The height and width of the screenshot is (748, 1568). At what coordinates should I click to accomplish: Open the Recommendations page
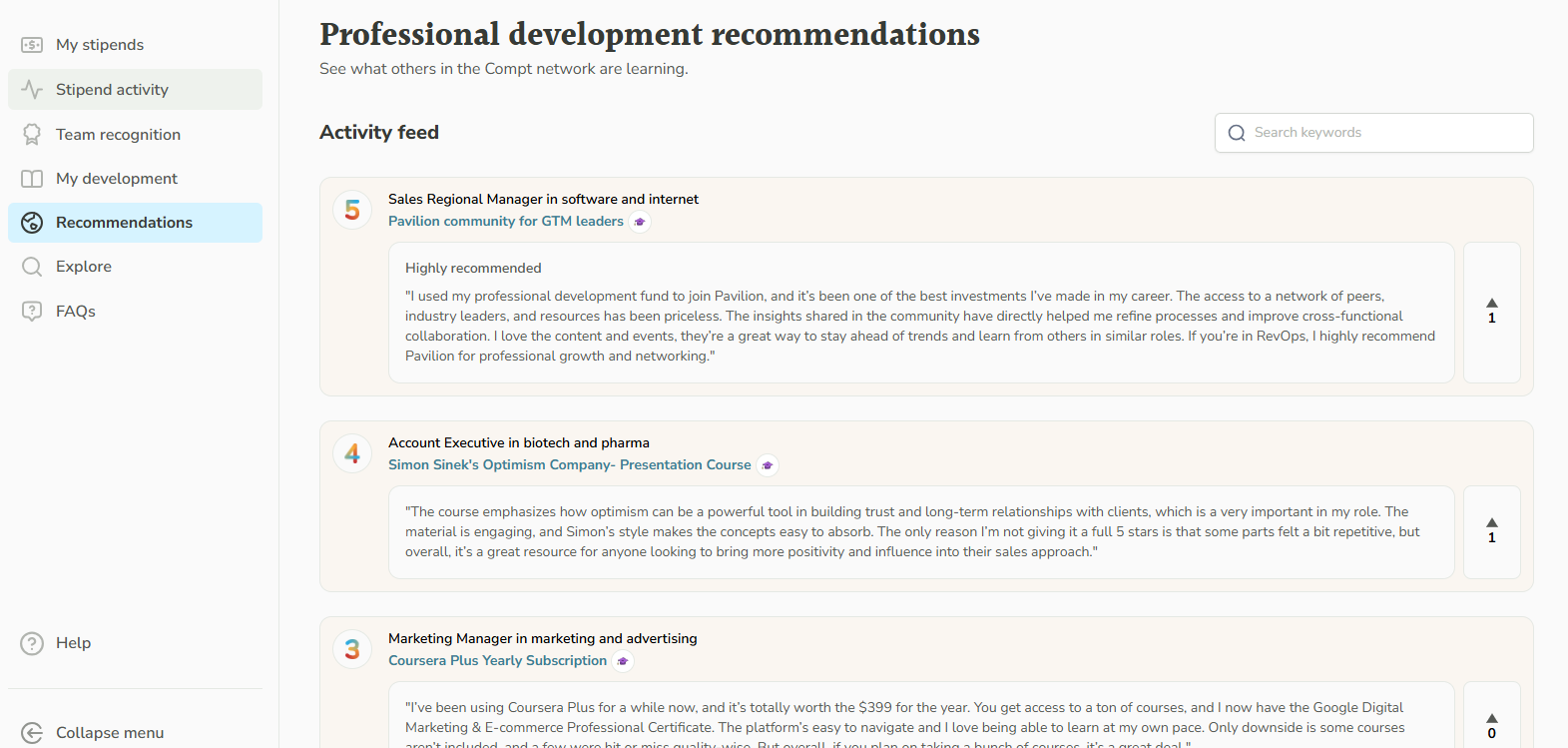tap(135, 223)
